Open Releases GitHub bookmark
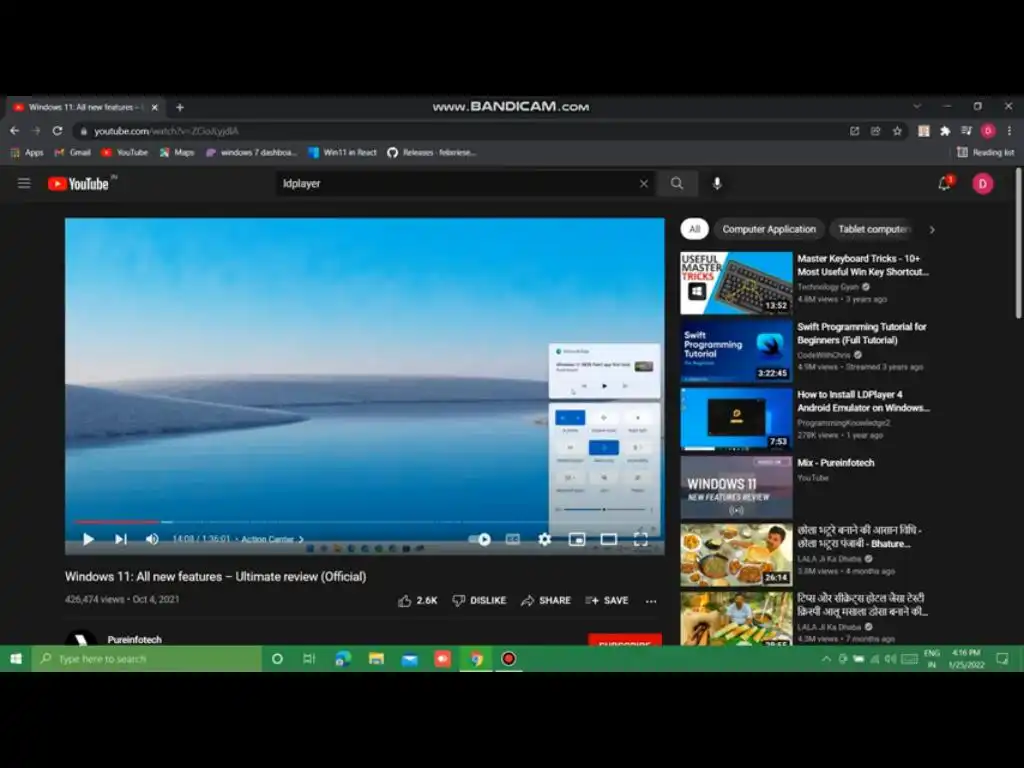1024x768 pixels. coord(432,152)
